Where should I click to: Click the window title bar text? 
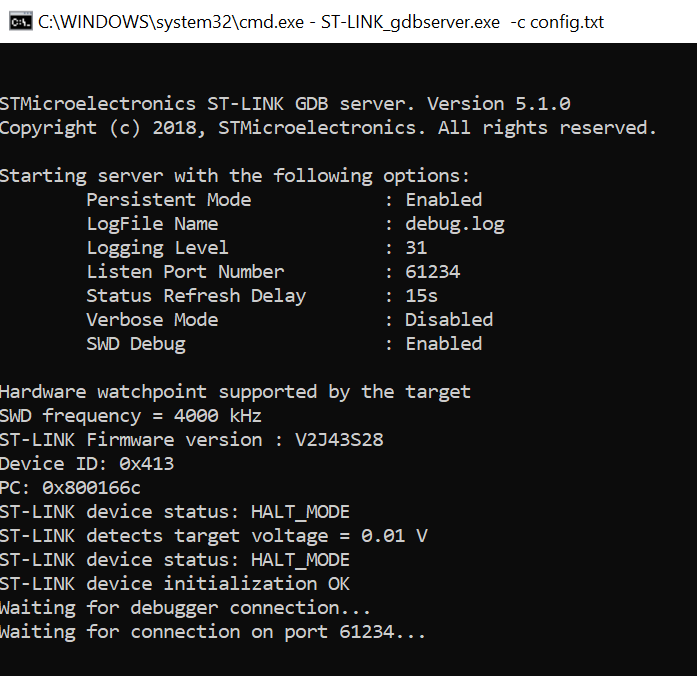320,22
